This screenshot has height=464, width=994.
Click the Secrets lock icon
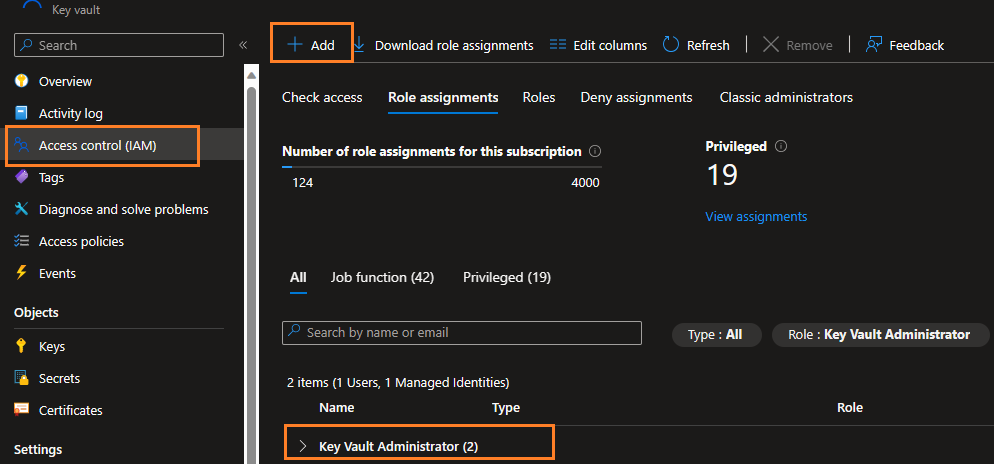tap(22, 378)
